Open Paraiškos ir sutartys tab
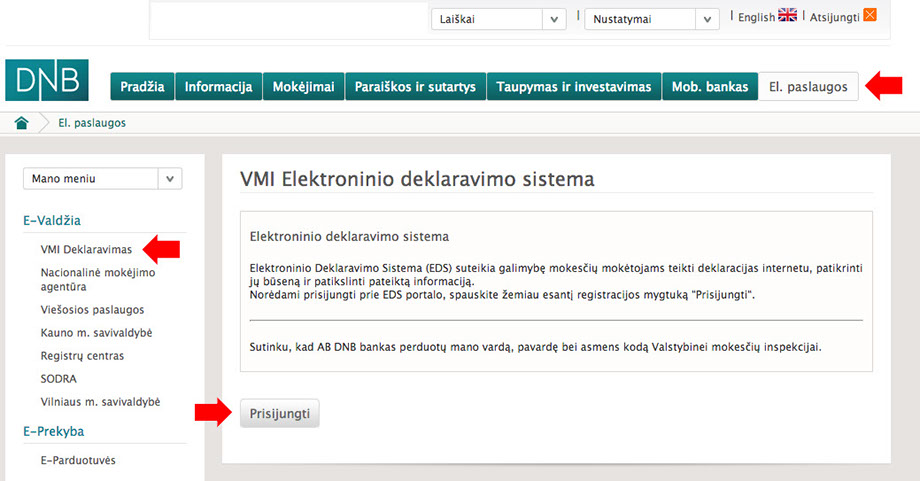Image resolution: width=920 pixels, height=481 pixels. [415, 87]
